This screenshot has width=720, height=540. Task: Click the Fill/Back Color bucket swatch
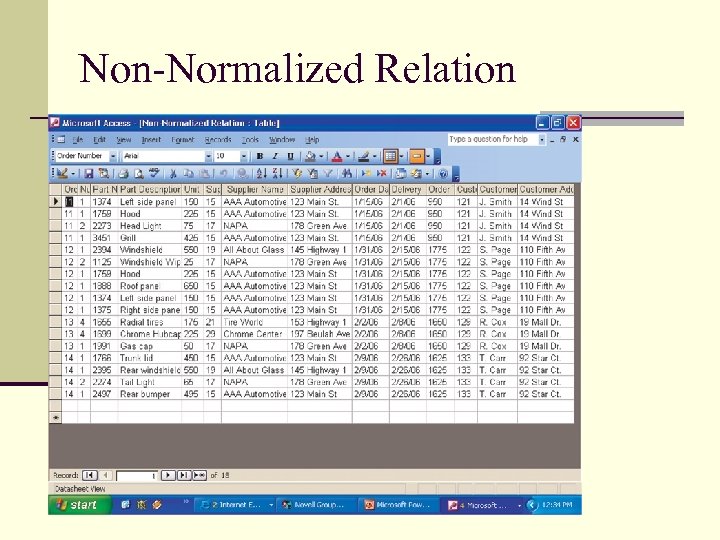(310, 156)
